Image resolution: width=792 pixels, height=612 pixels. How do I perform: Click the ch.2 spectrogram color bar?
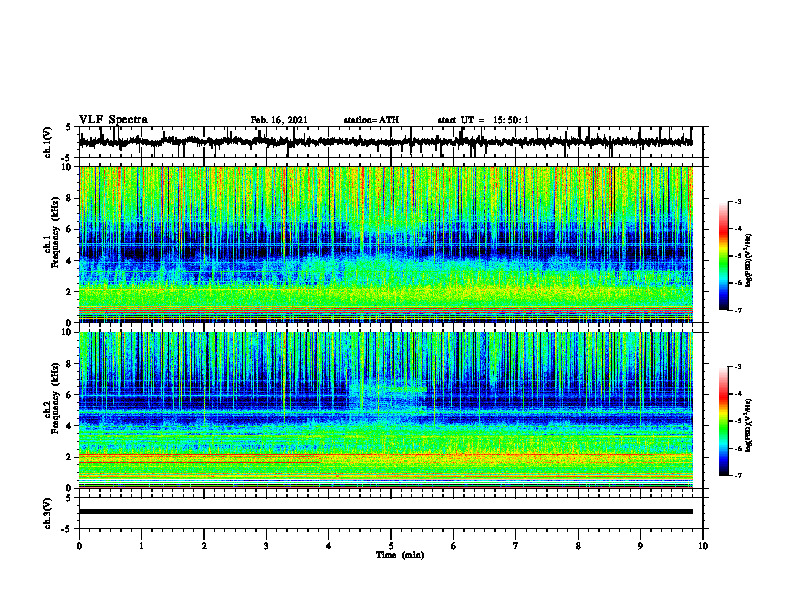click(724, 421)
